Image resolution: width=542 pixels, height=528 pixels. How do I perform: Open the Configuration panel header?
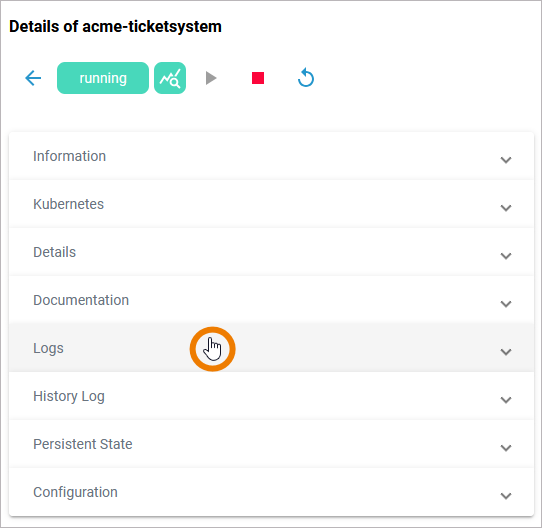[x=271, y=492]
